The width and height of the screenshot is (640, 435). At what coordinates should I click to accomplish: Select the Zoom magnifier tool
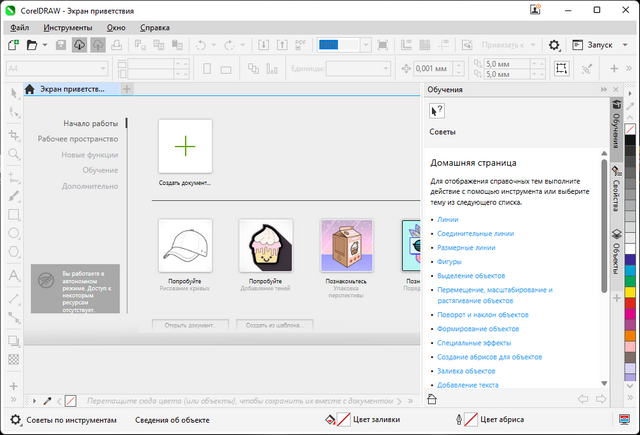coord(14,154)
